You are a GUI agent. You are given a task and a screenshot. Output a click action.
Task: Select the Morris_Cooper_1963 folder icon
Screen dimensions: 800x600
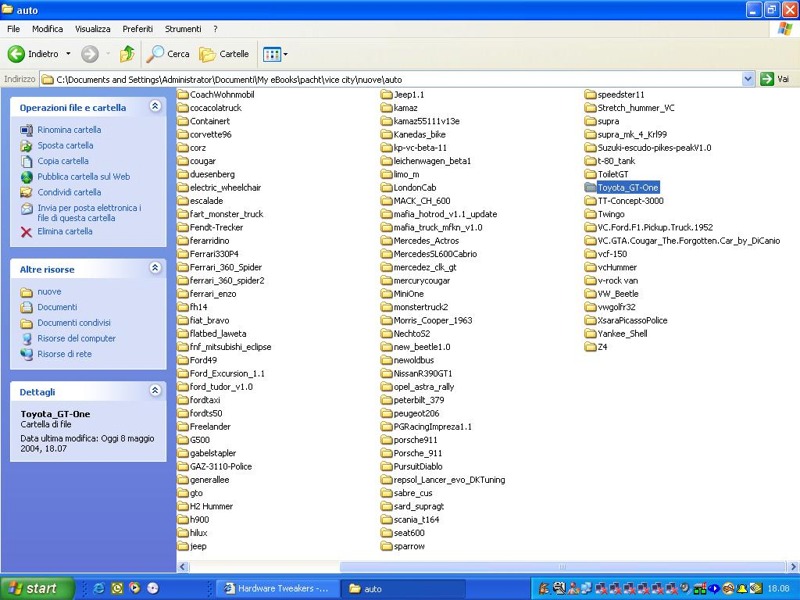pyautogui.click(x=386, y=320)
